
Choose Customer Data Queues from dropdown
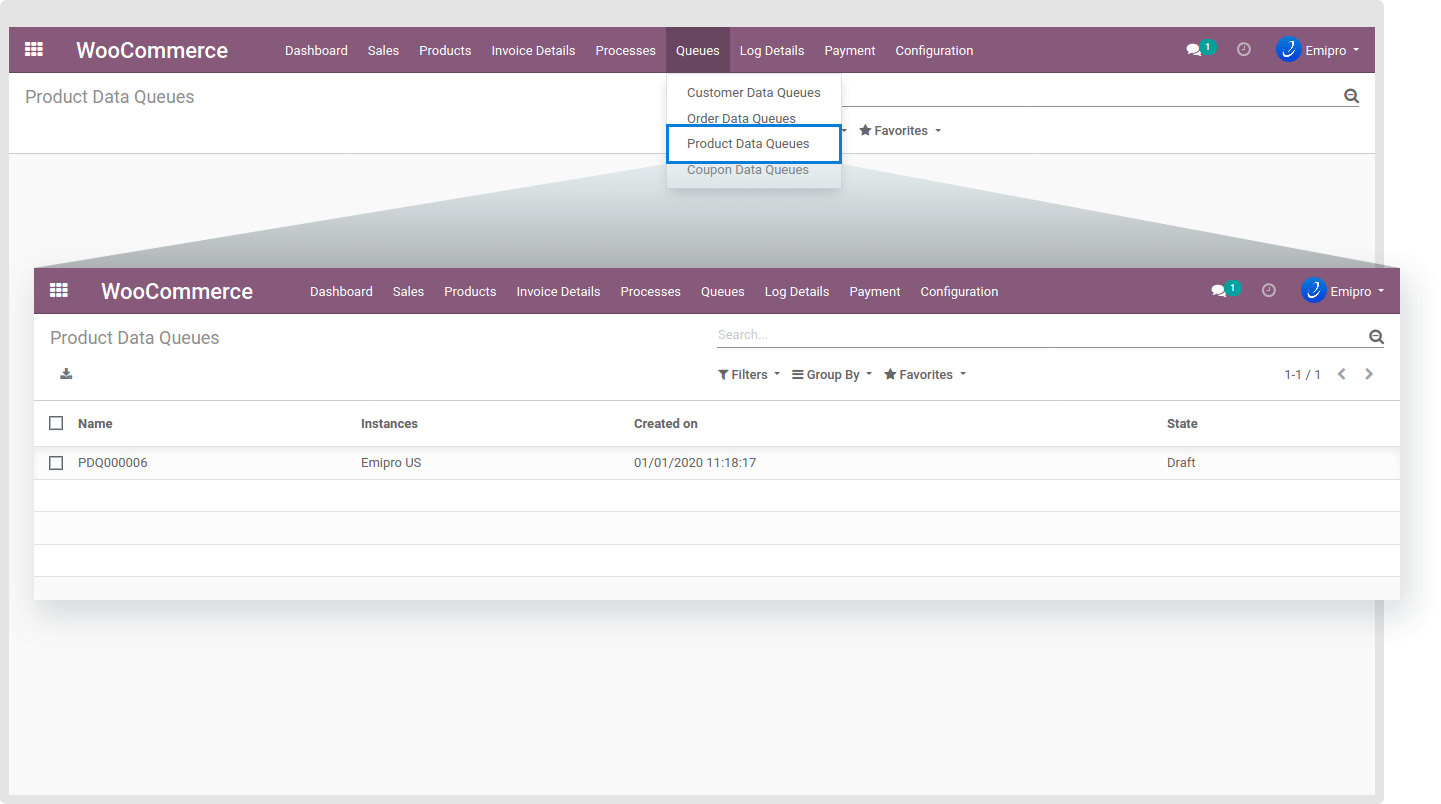click(754, 93)
